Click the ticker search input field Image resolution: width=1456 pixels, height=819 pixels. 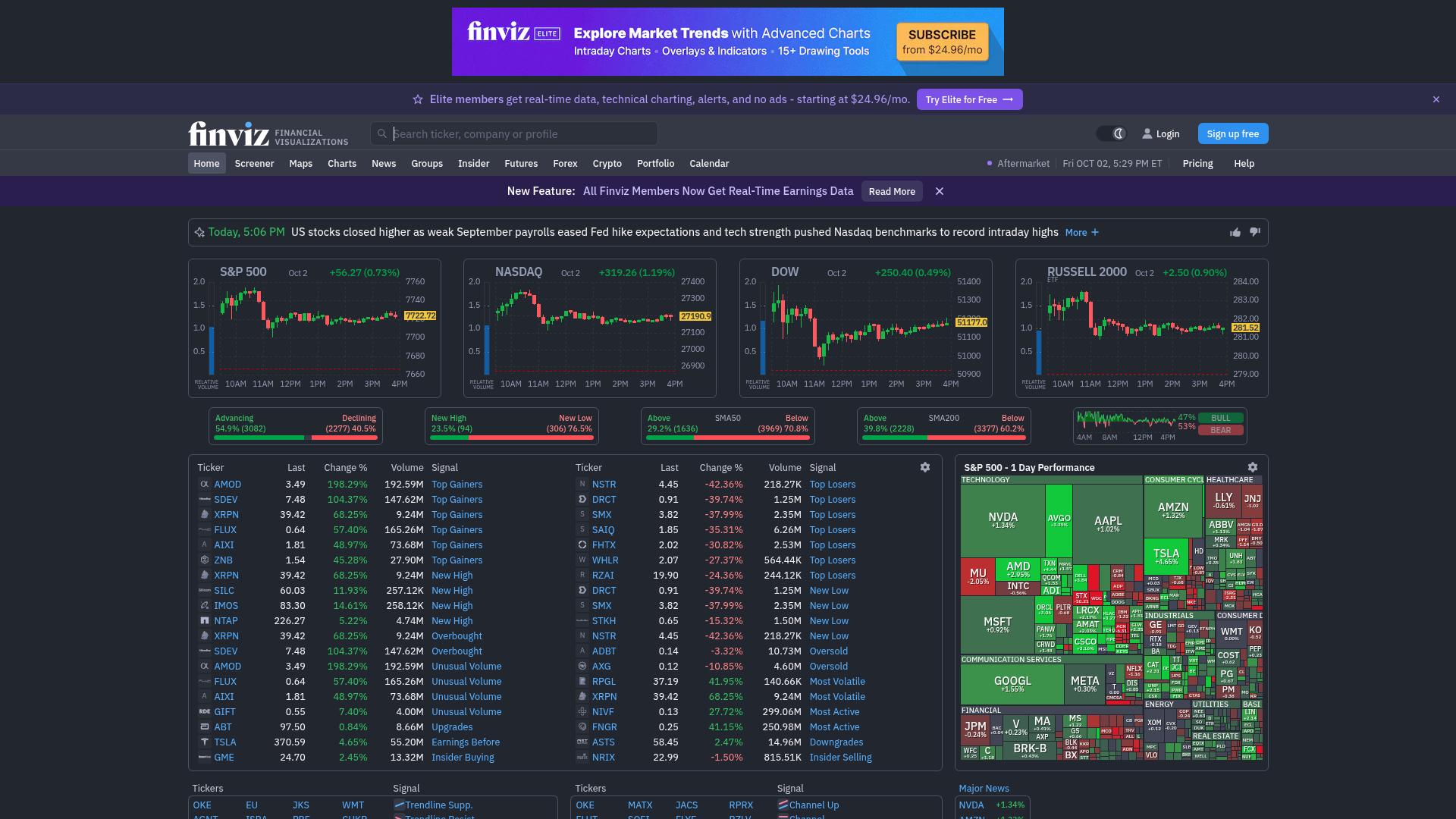pos(514,133)
